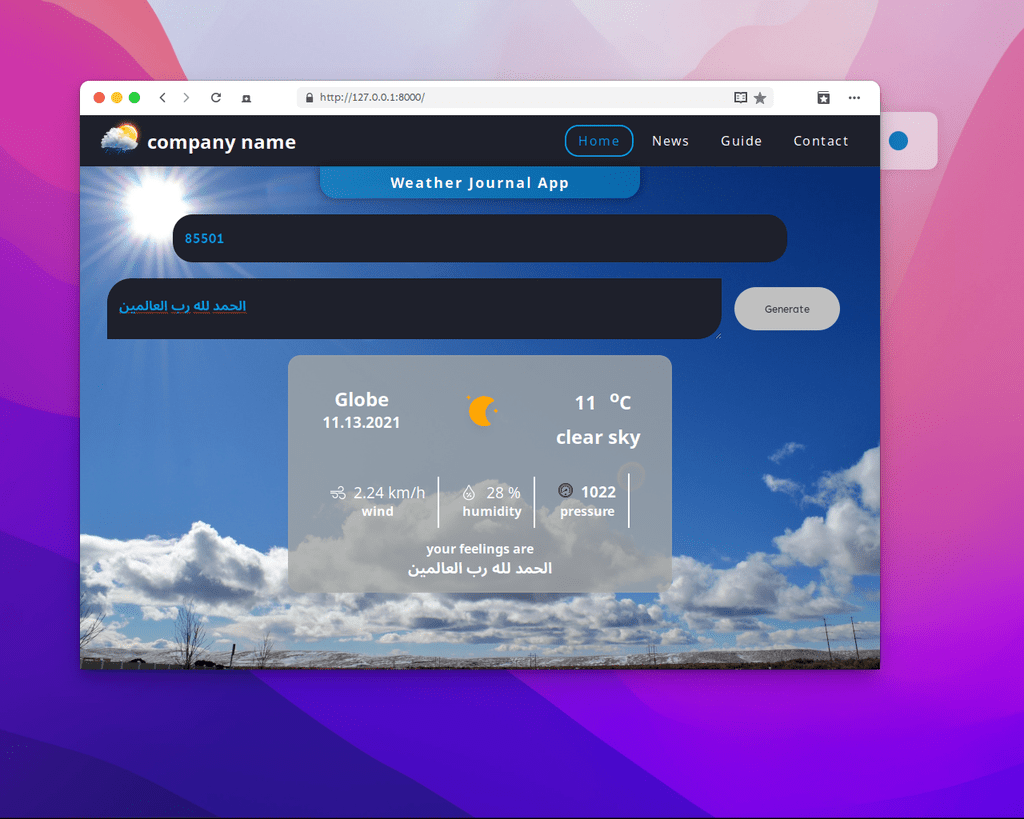1024x819 pixels.
Task: Click the 1022 pressure value
Action: pos(598,492)
